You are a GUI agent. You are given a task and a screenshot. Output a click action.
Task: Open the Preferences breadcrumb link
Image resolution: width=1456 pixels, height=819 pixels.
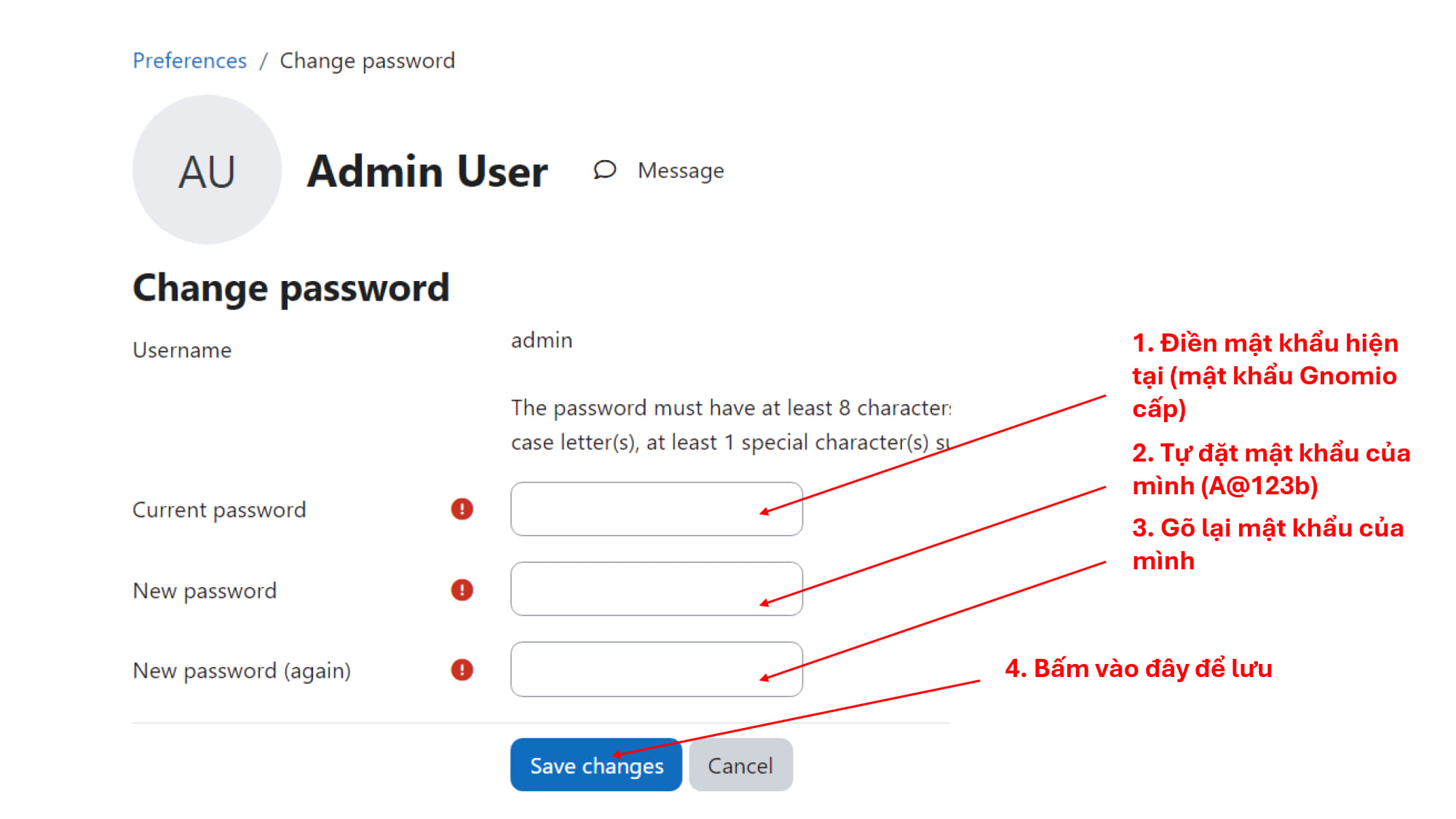189,60
